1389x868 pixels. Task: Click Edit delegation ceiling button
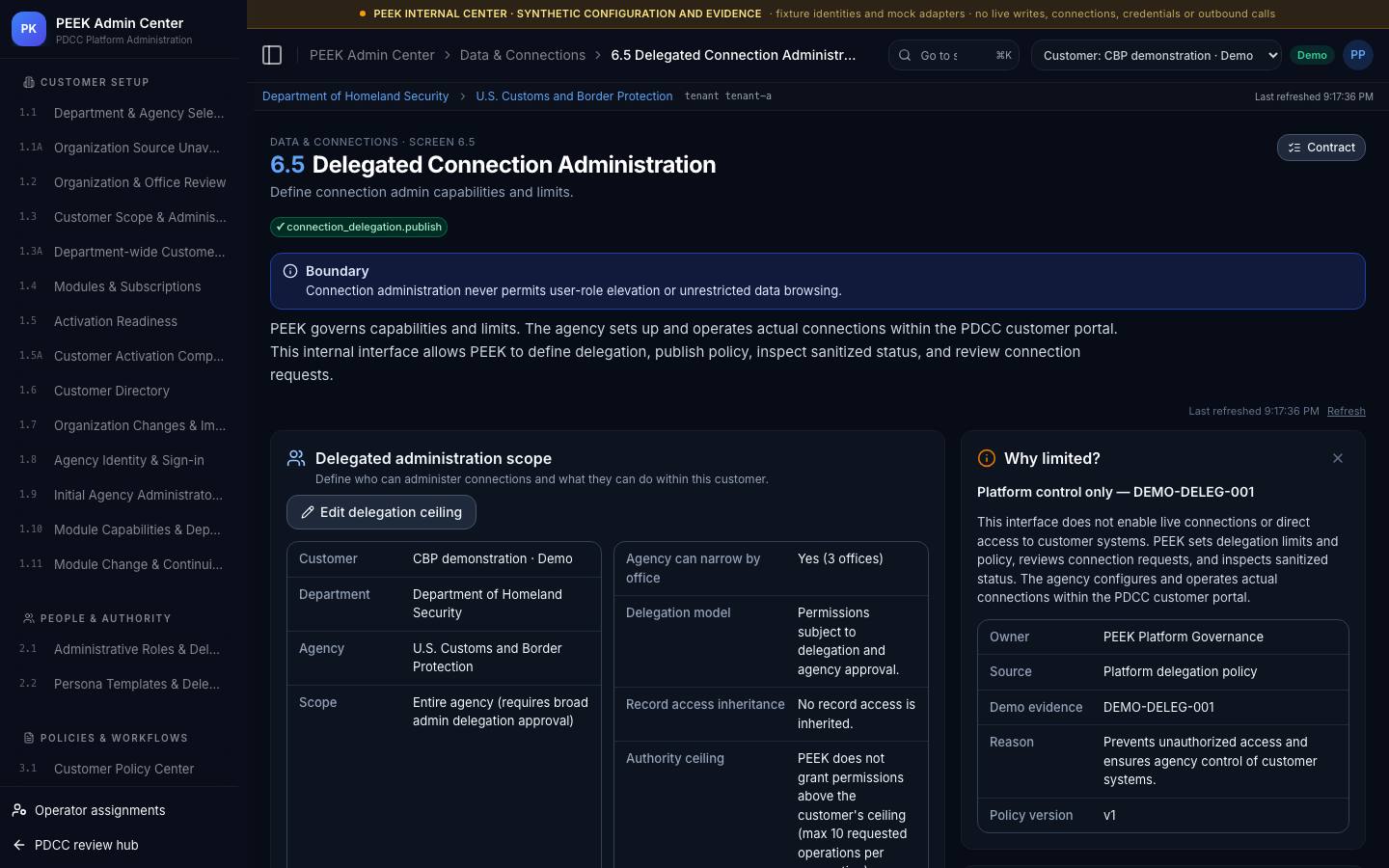click(381, 512)
